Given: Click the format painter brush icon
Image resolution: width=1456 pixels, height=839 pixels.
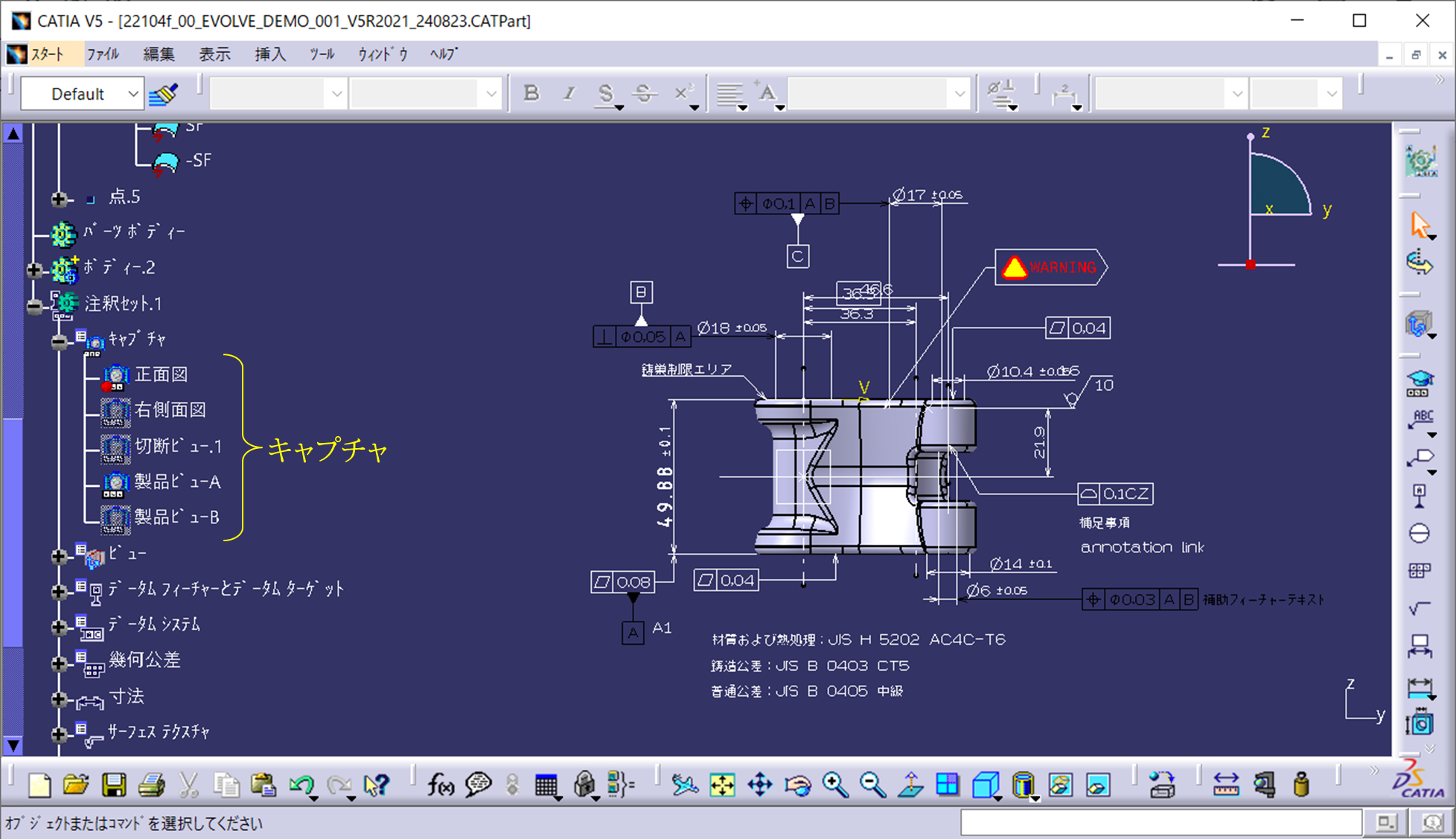Looking at the screenshot, I should (163, 95).
